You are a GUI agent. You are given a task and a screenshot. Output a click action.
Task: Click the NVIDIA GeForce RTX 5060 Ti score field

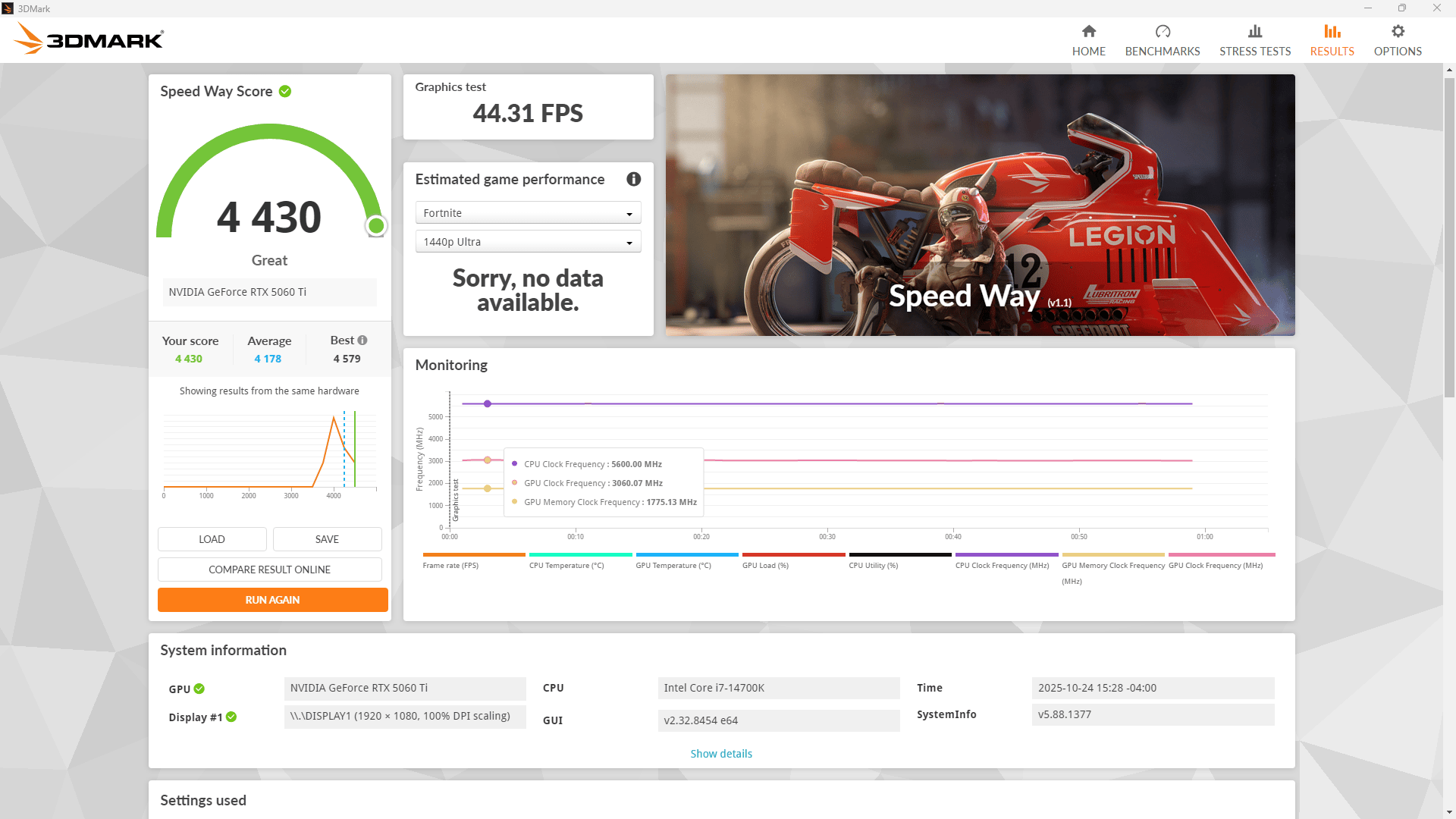[x=270, y=292]
